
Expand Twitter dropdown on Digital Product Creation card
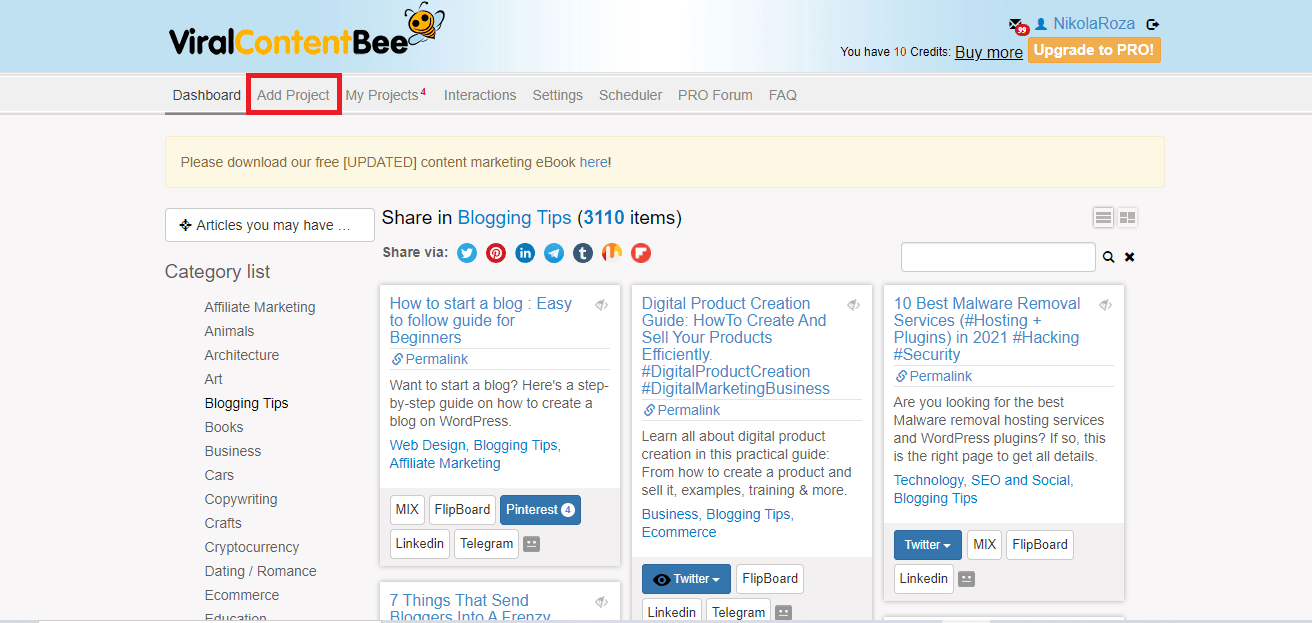coord(686,579)
